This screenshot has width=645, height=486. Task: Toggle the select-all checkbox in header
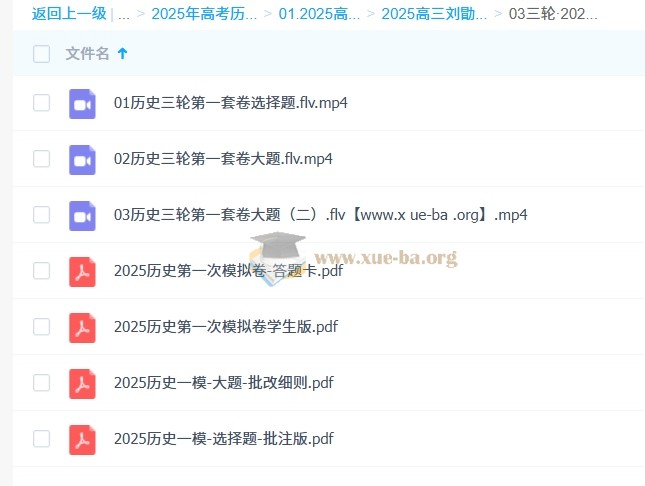tap(41, 54)
